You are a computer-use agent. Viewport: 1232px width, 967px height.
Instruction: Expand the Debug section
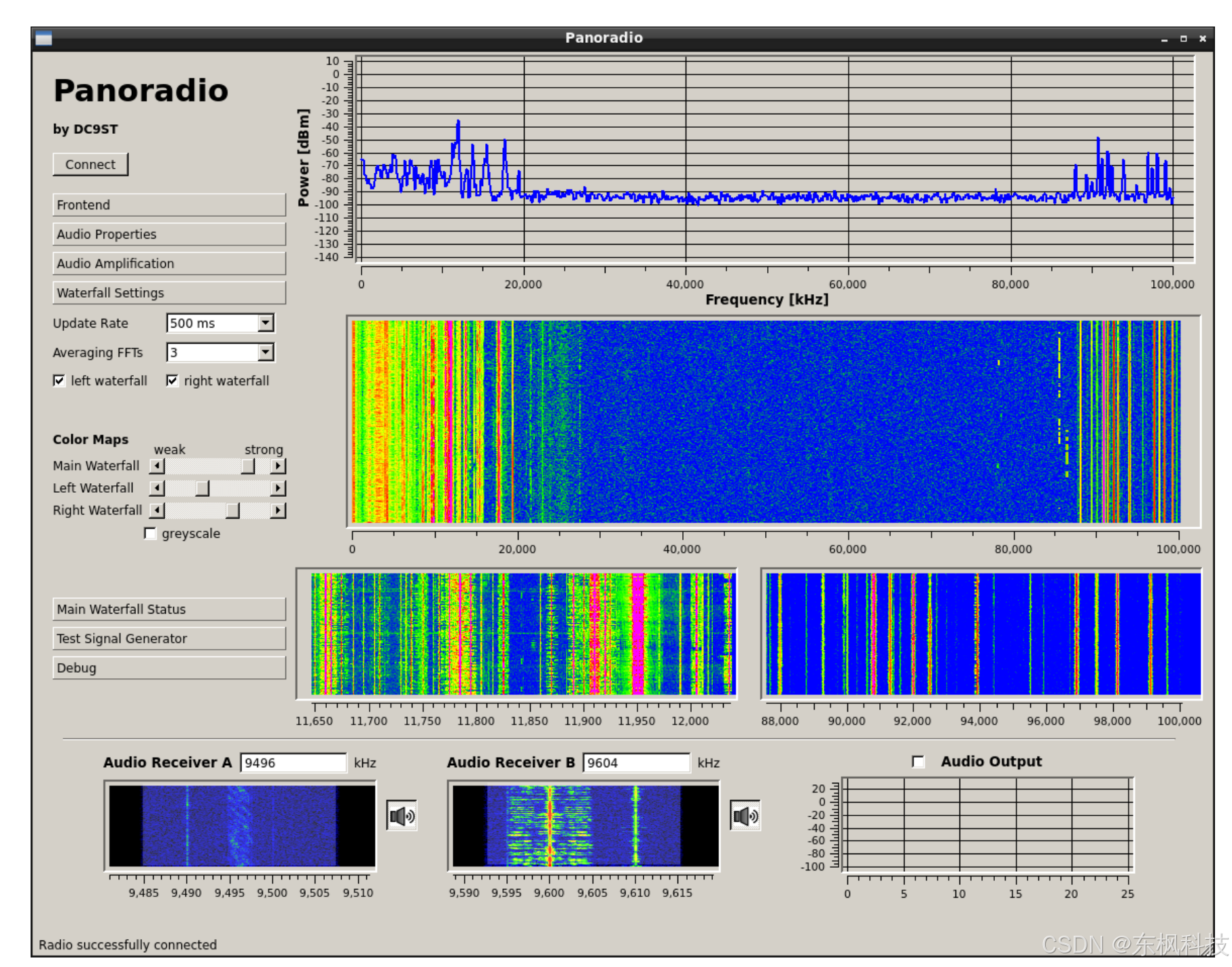(x=169, y=668)
